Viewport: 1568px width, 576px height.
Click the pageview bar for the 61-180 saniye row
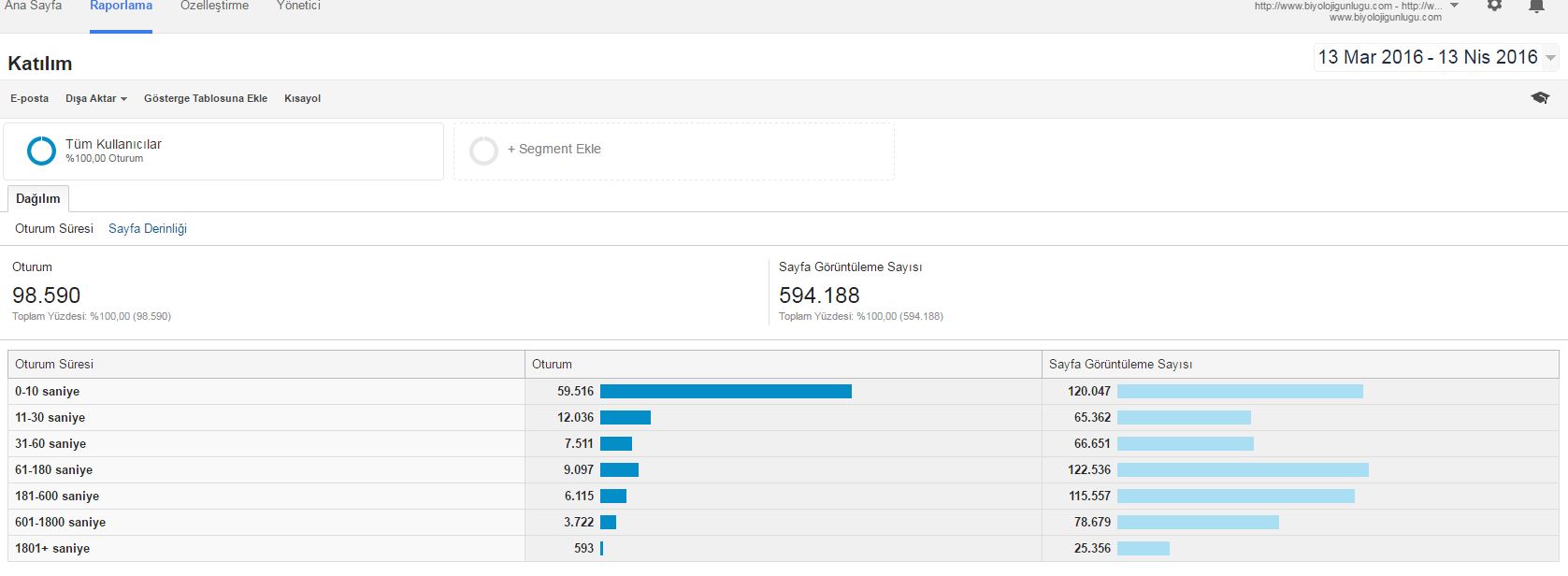click(1243, 469)
